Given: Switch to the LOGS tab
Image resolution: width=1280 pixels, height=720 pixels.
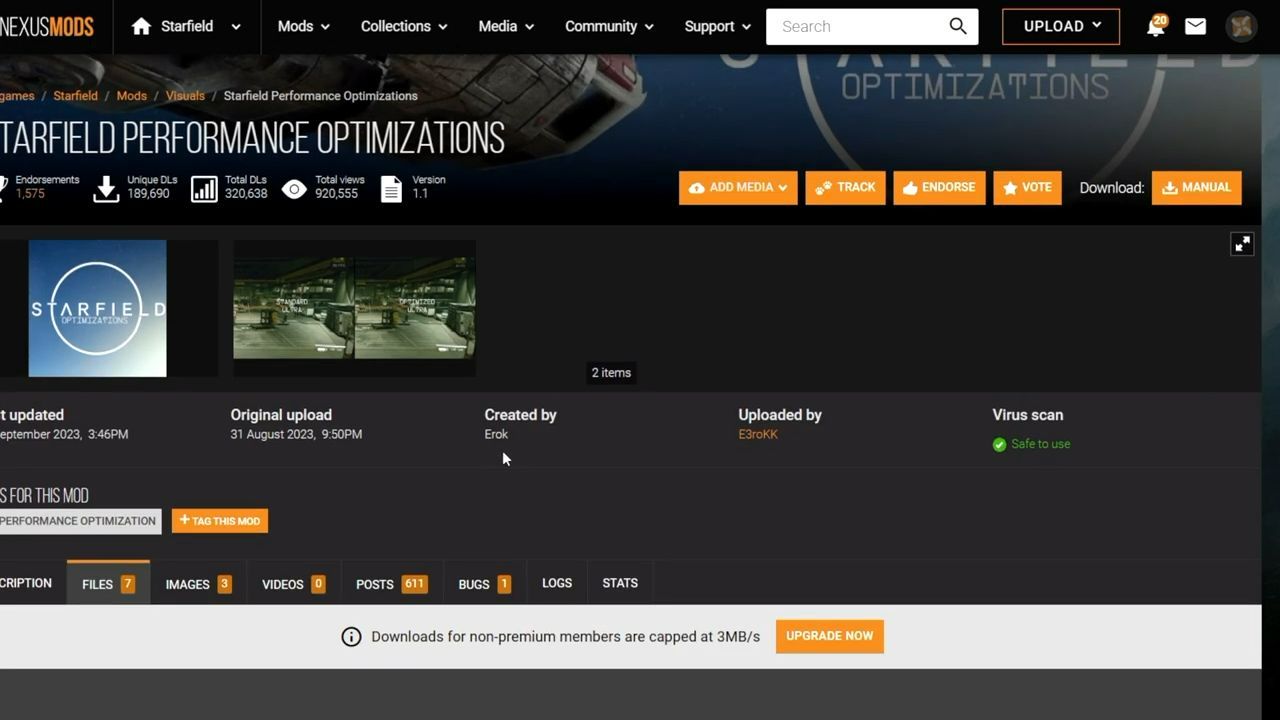Looking at the screenshot, I should (557, 583).
